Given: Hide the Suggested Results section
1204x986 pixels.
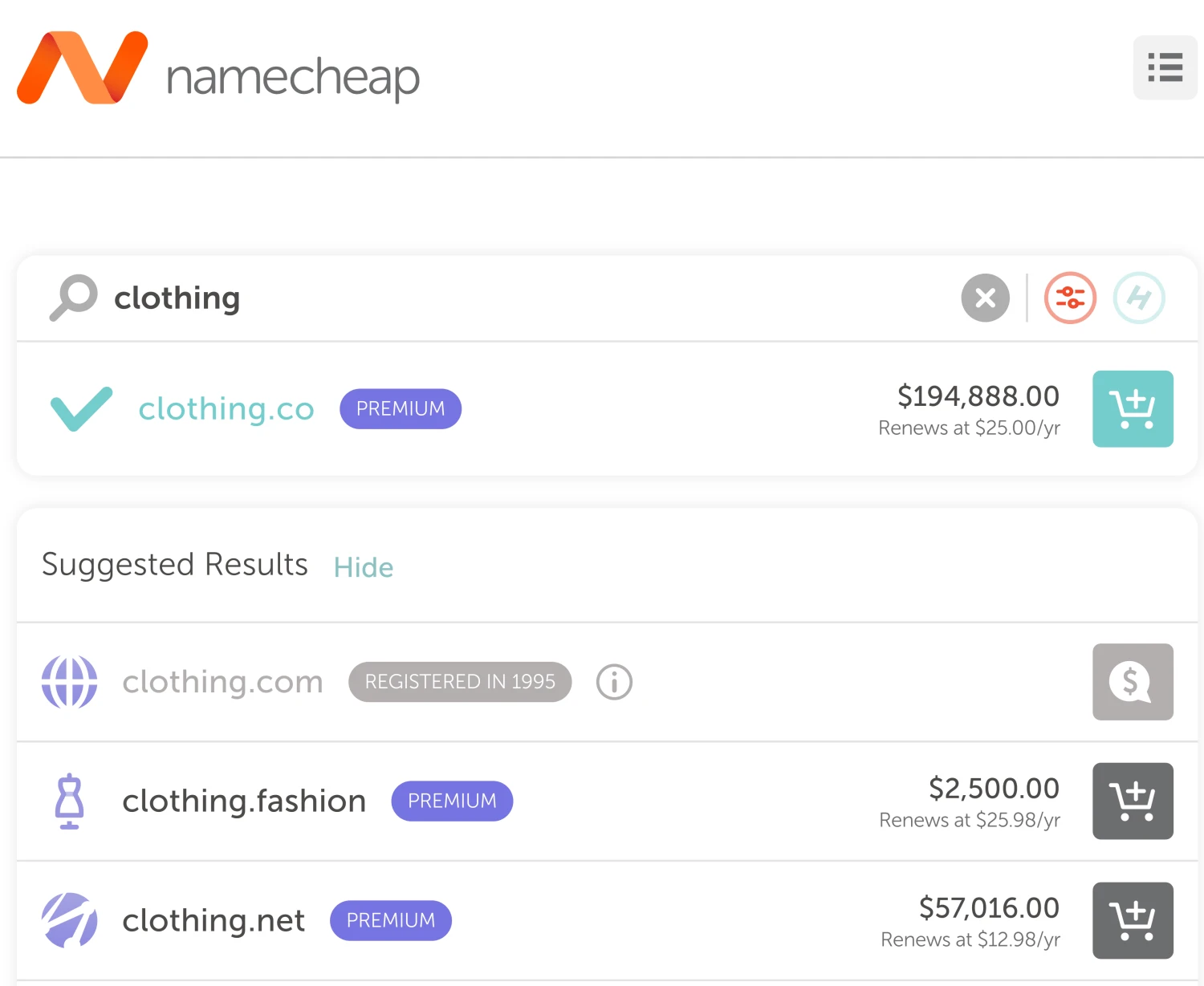Looking at the screenshot, I should click(x=364, y=567).
